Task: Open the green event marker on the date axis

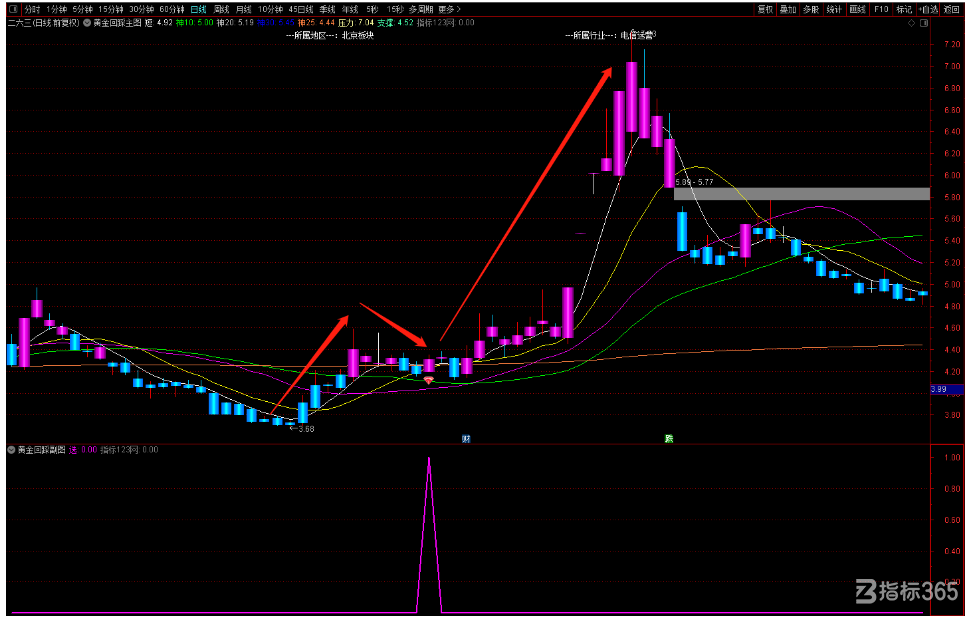Action: tap(669, 439)
